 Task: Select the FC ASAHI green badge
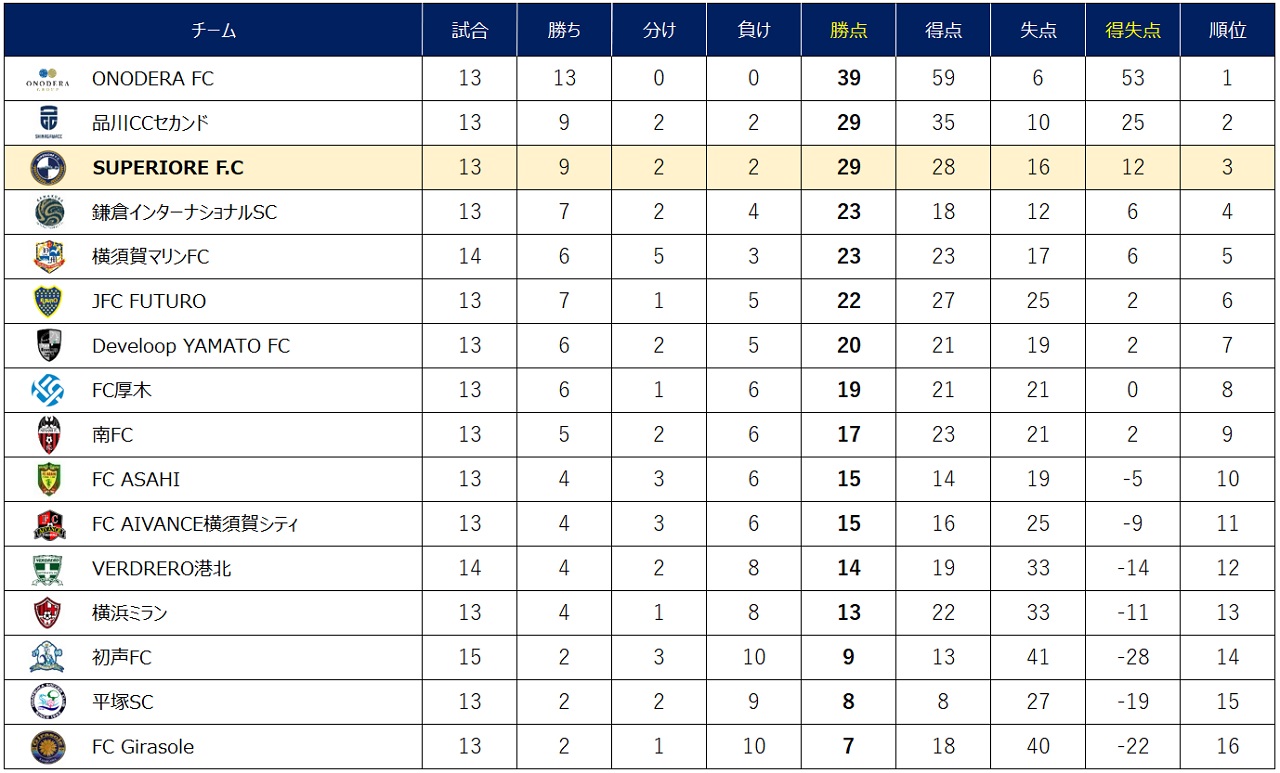[x=48, y=479]
